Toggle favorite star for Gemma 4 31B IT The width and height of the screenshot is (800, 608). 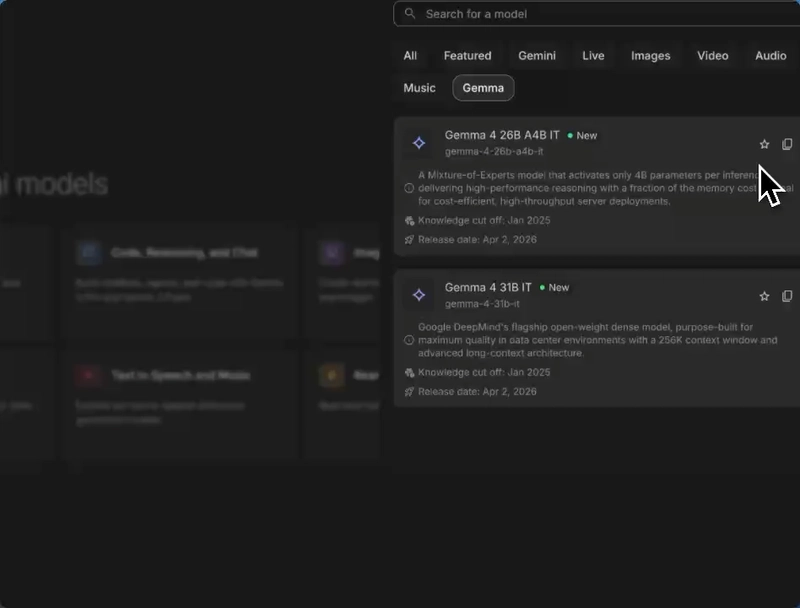click(x=764, y=296)
